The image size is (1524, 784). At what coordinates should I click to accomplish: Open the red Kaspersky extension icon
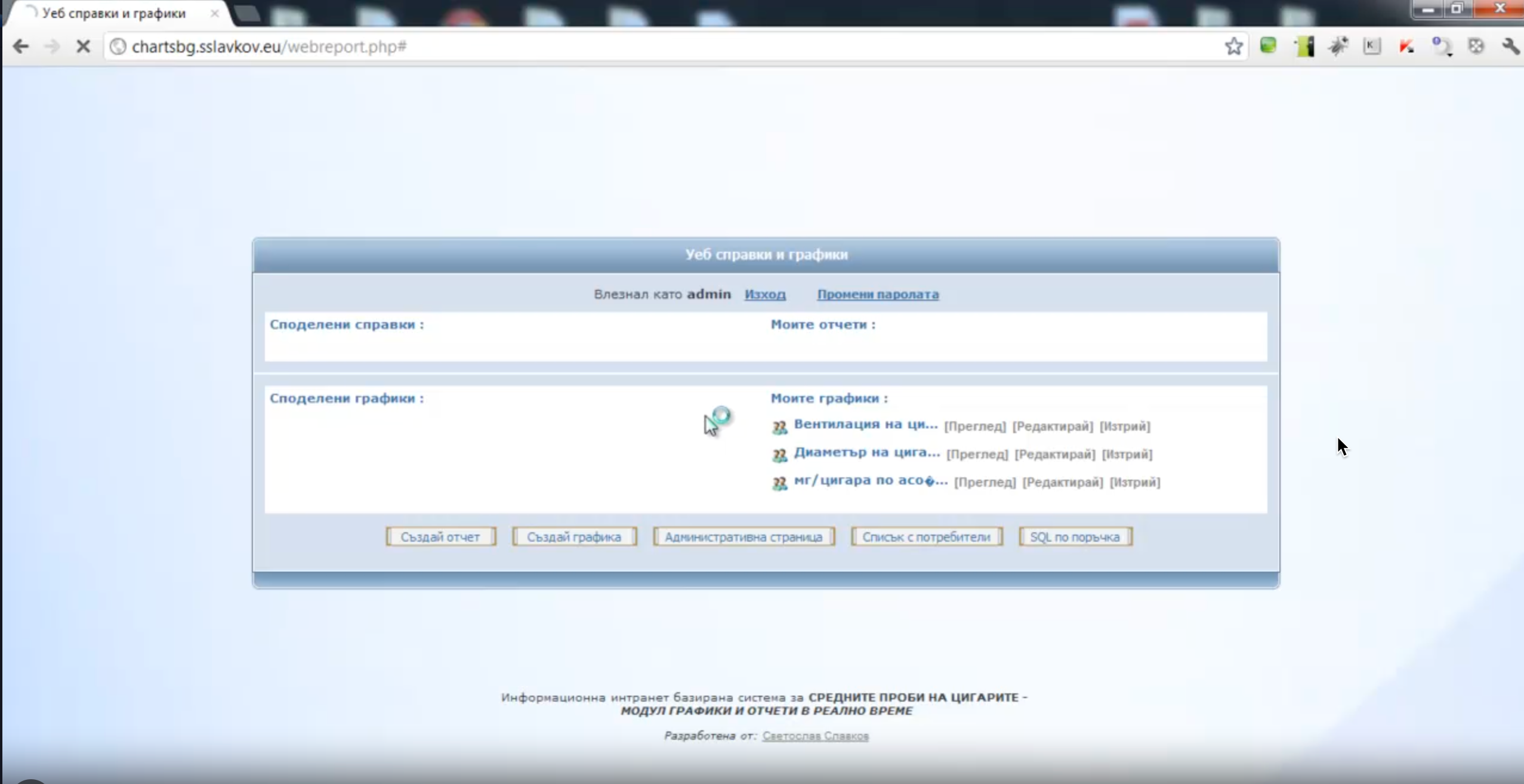point(1406,46)
